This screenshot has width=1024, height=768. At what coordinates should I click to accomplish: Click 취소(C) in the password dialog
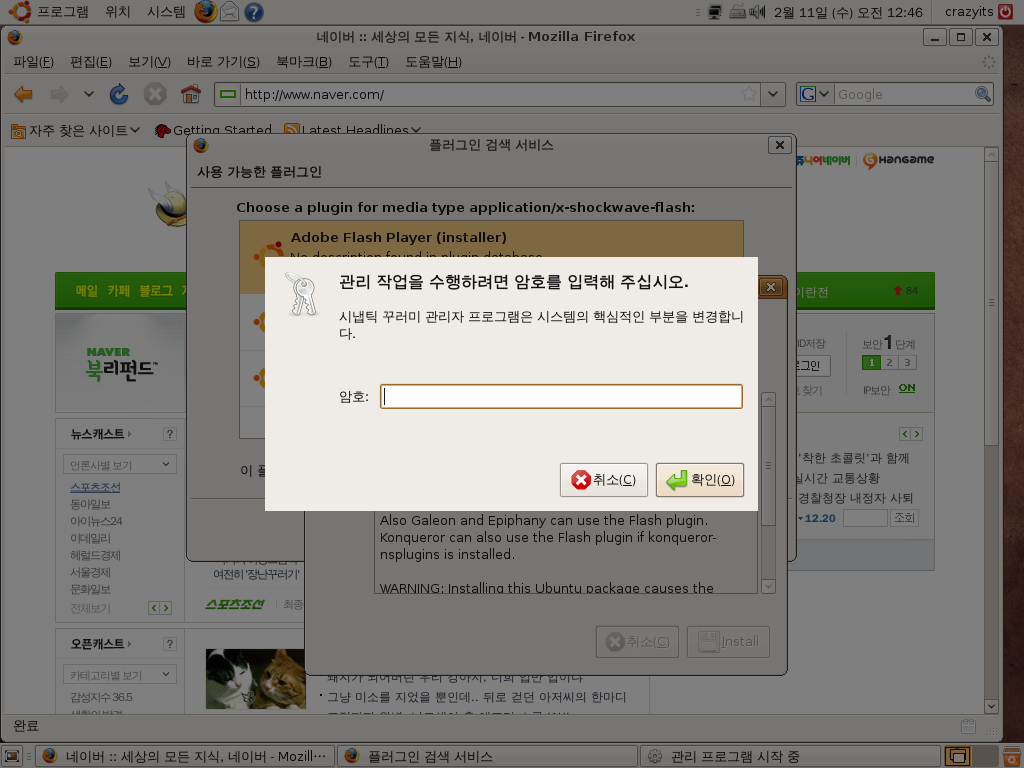tap(603, 480)
